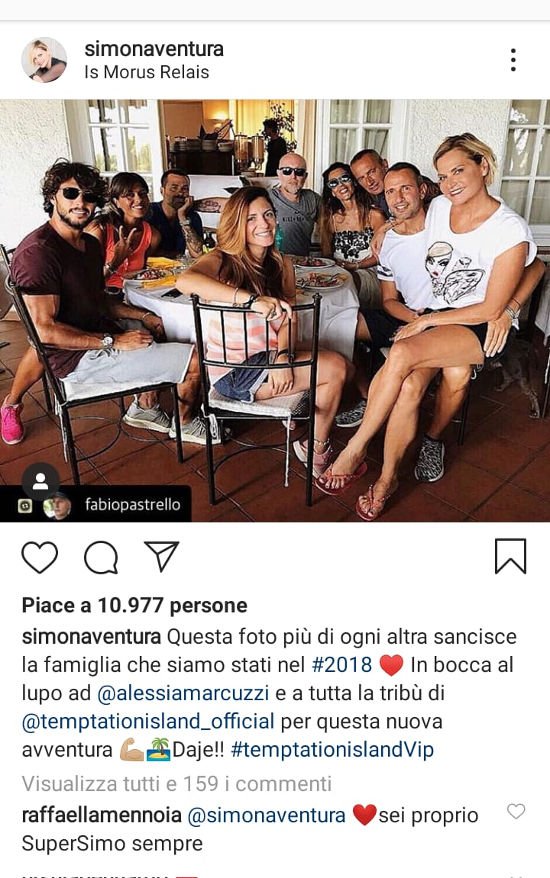Tap fabiopastrello small avatar icon
Image resolution: width=550 pixels, height=878 pixels.
point(58,506)
